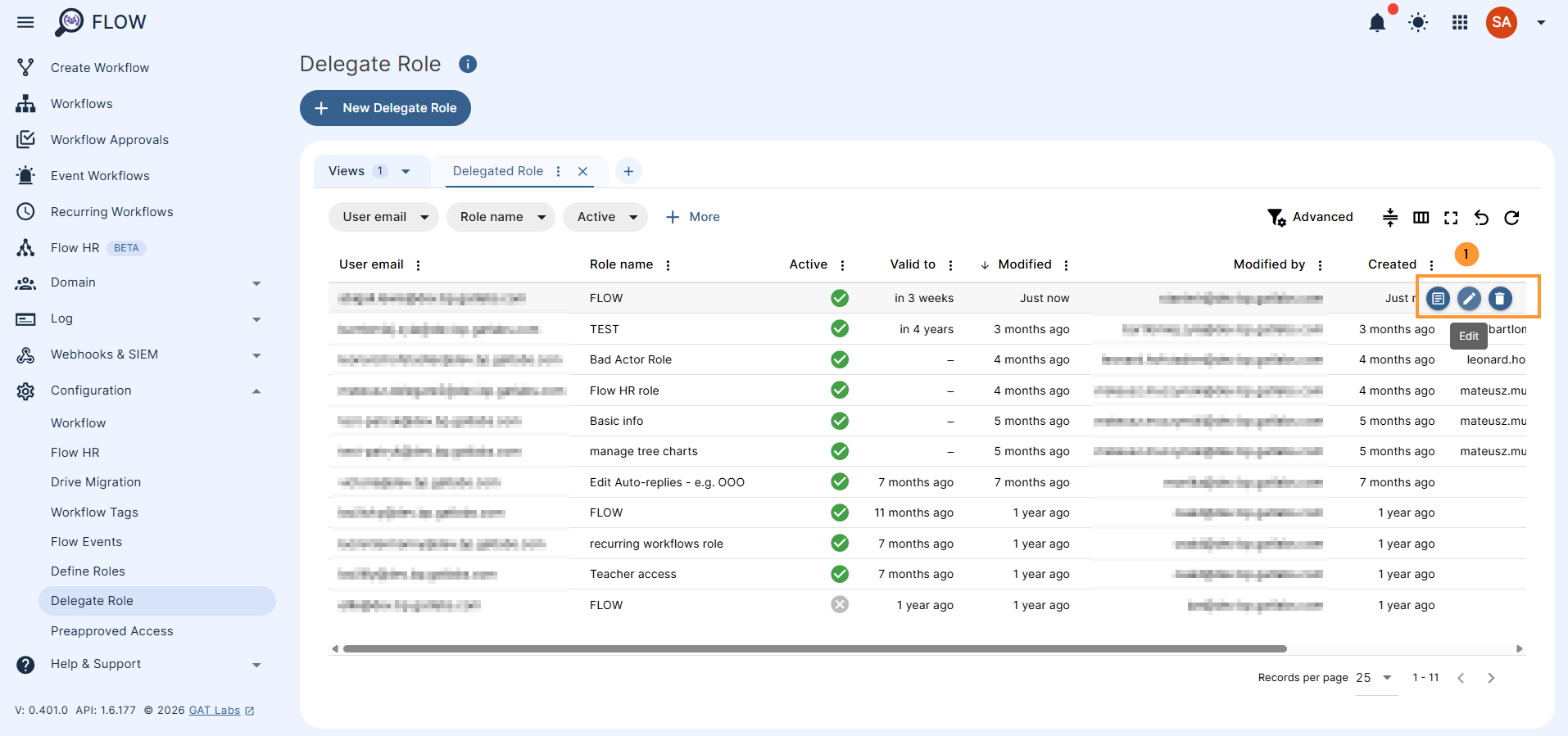This screenshot has width=1568, height=736.
Task: Open the apps grid launcher
Action: pyautogui.click(x=1460, y=23)
